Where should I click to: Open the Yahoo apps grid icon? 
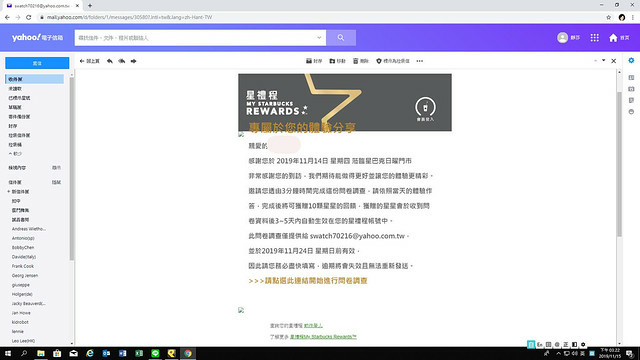[x=594, y=38]
